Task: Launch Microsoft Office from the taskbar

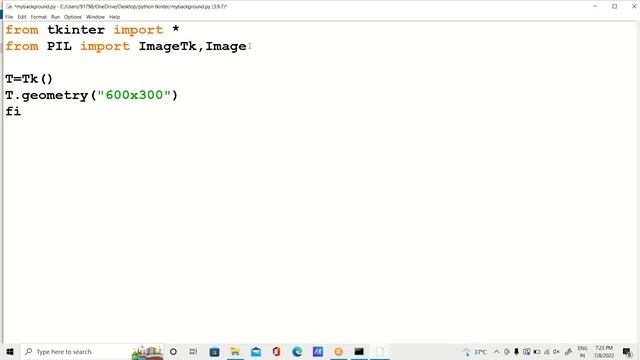Action: 276,351
